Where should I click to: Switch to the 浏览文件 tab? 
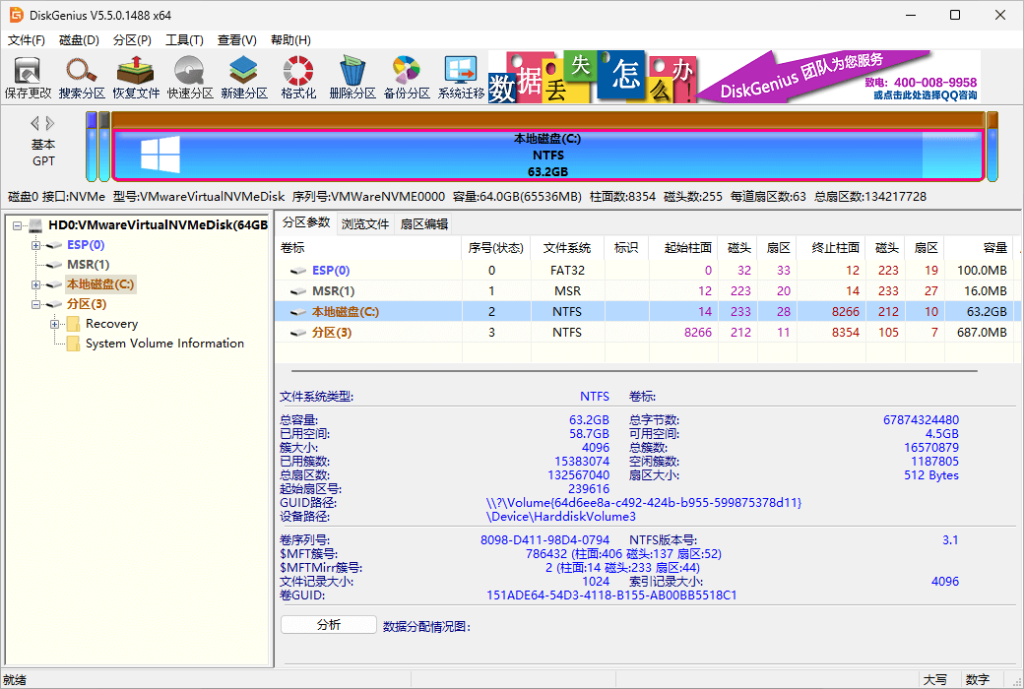tap(365, 224)
